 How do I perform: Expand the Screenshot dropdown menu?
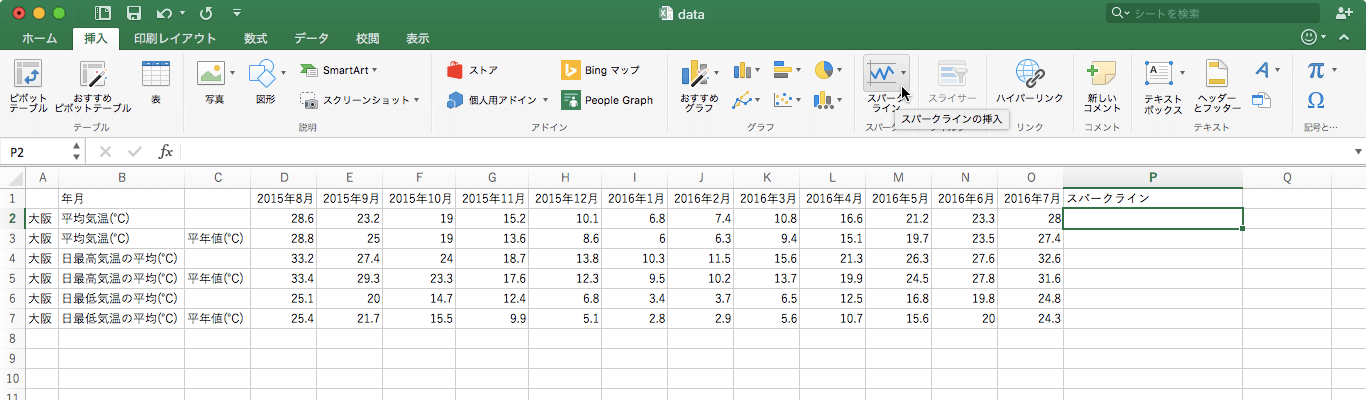click(x=416, y=100)
